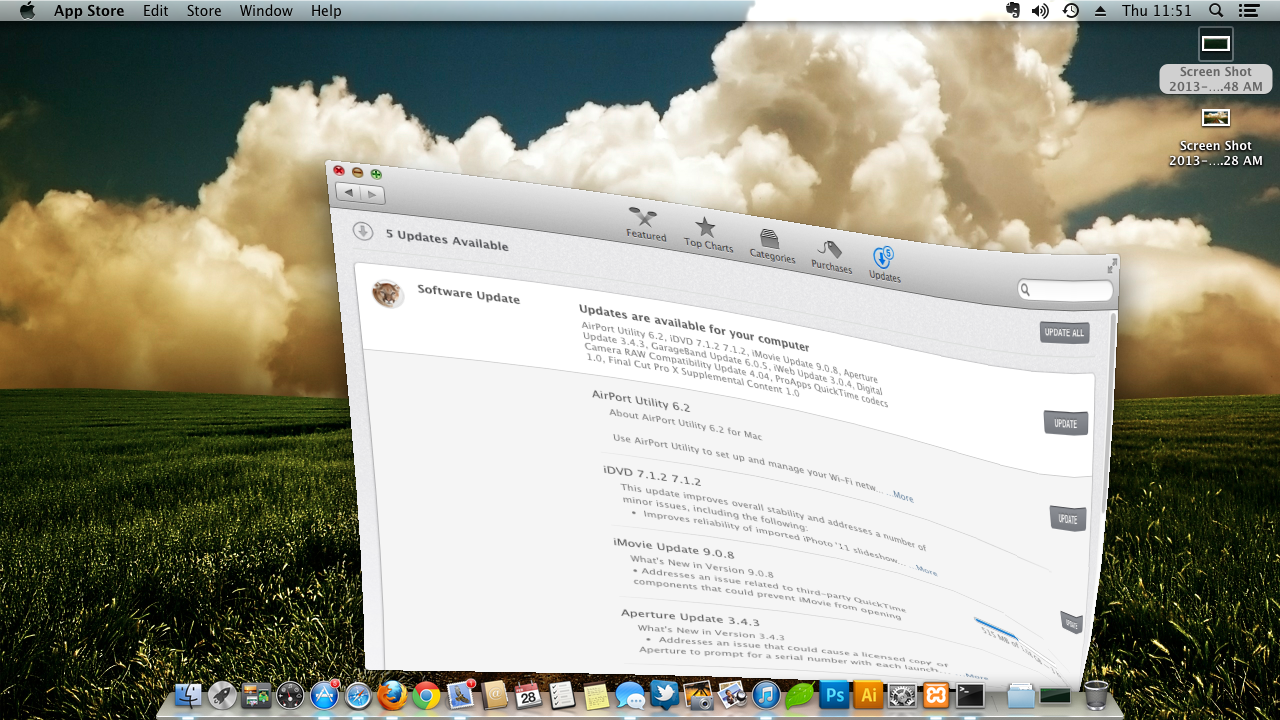This screenshot has height=720, width=1280.
Task: Click the UPDATE ALL button
Action: click(1064, 333)
